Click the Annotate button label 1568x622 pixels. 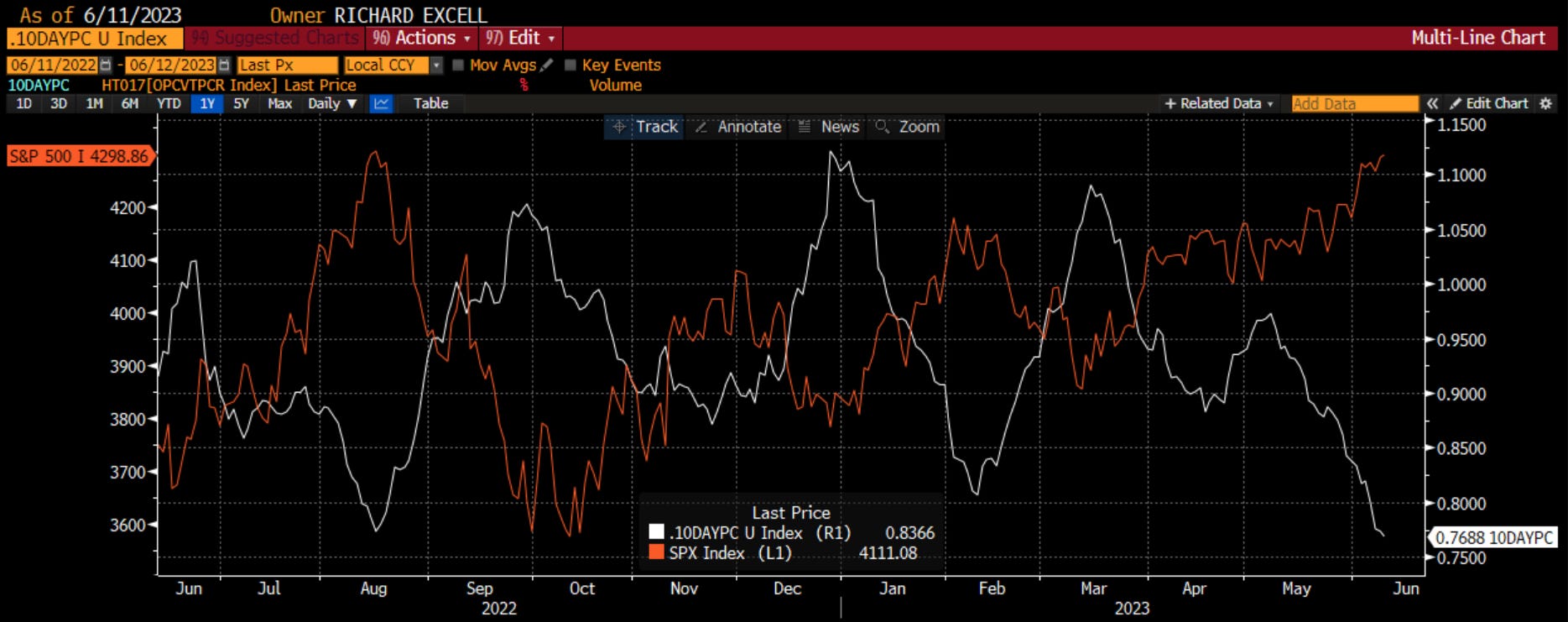[749, 127]
